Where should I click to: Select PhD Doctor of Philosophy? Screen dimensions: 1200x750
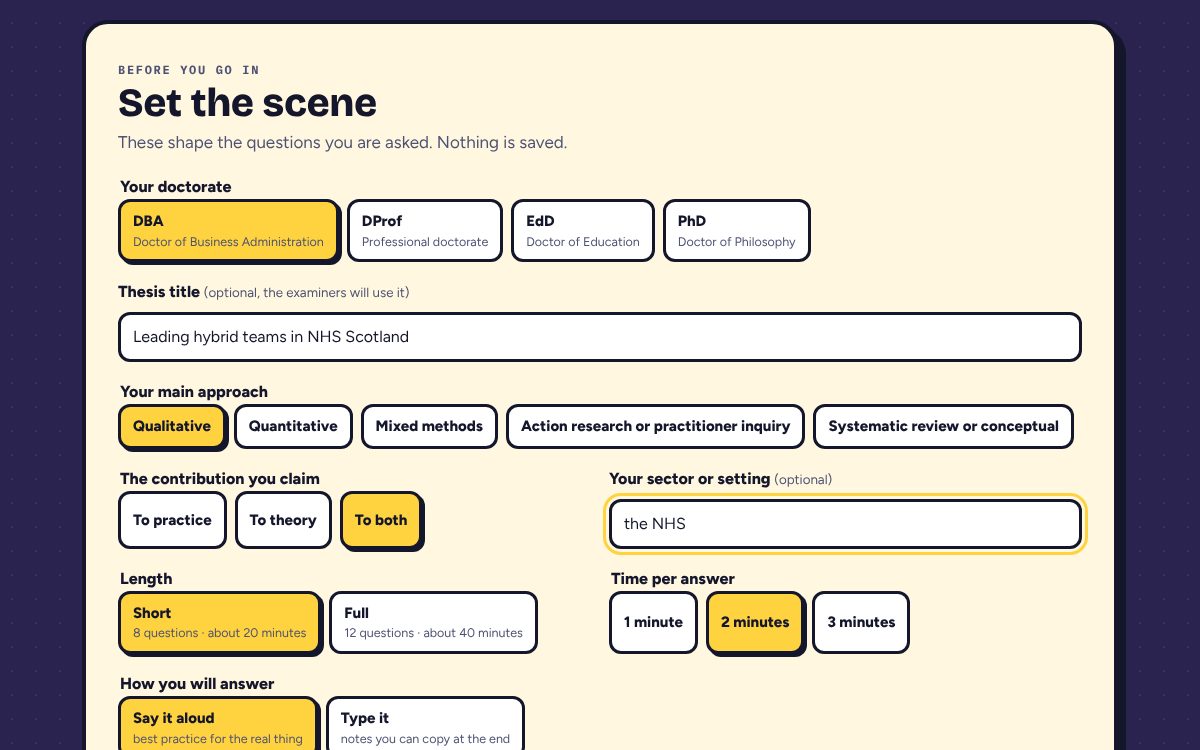point(737,230)
